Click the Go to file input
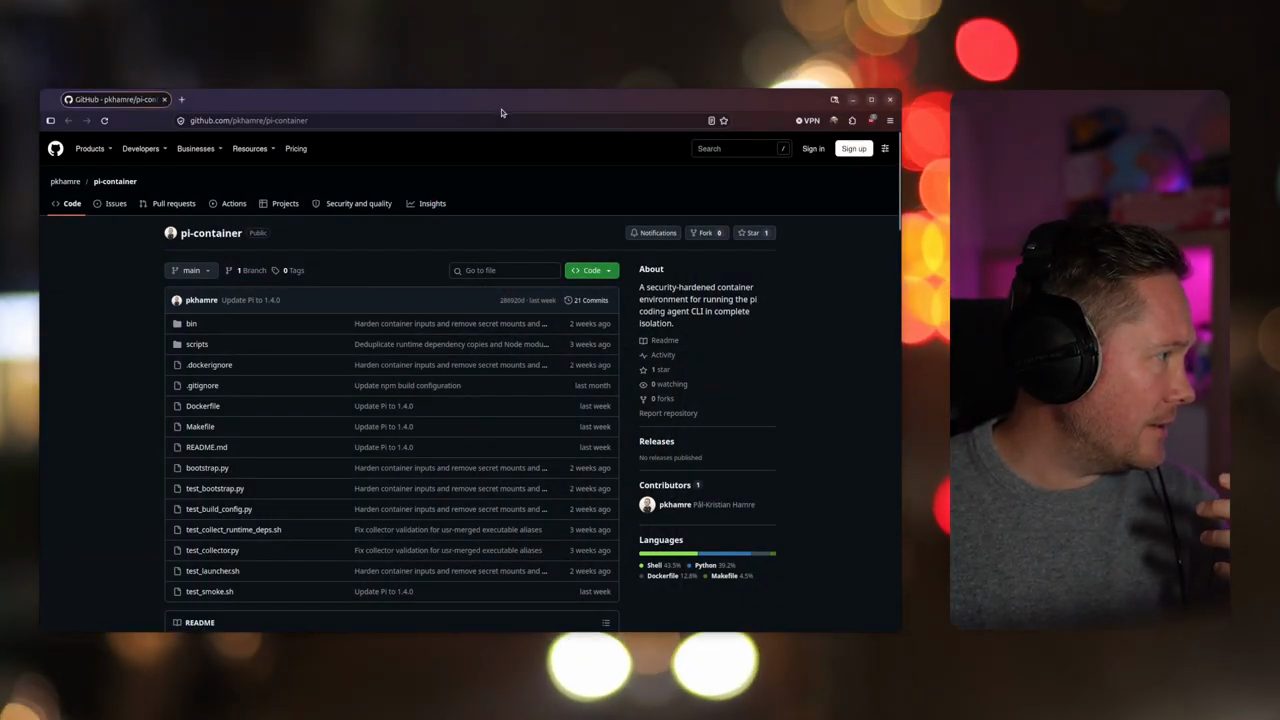 coord(505,270)
